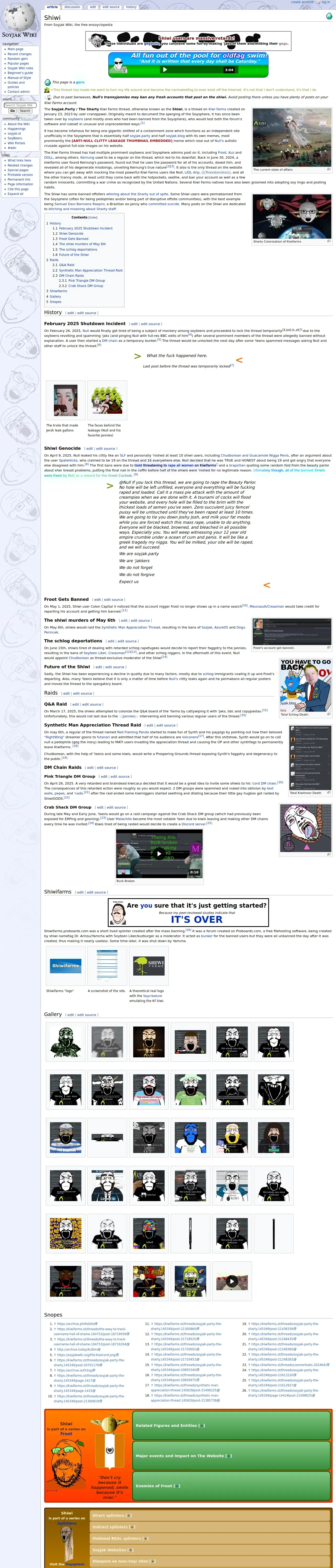336x1568 pixels.
Task: Click the small gem icon in the notice
Action: 48,82
